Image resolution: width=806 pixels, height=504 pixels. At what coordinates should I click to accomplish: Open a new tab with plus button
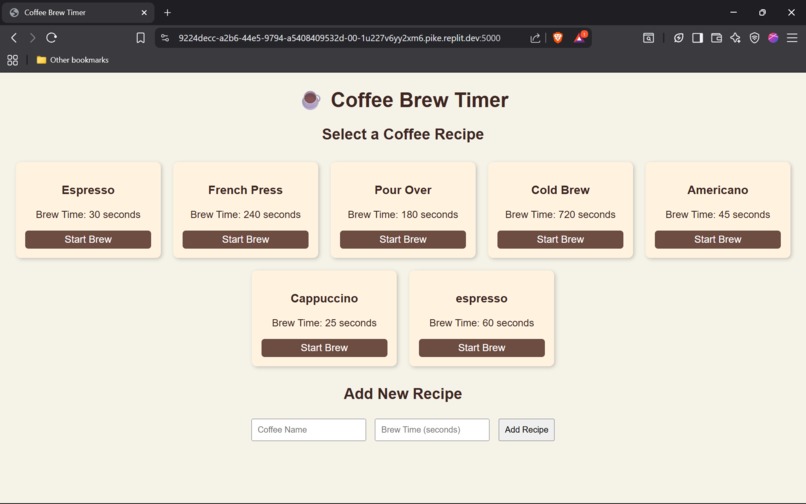pos(168,12)
